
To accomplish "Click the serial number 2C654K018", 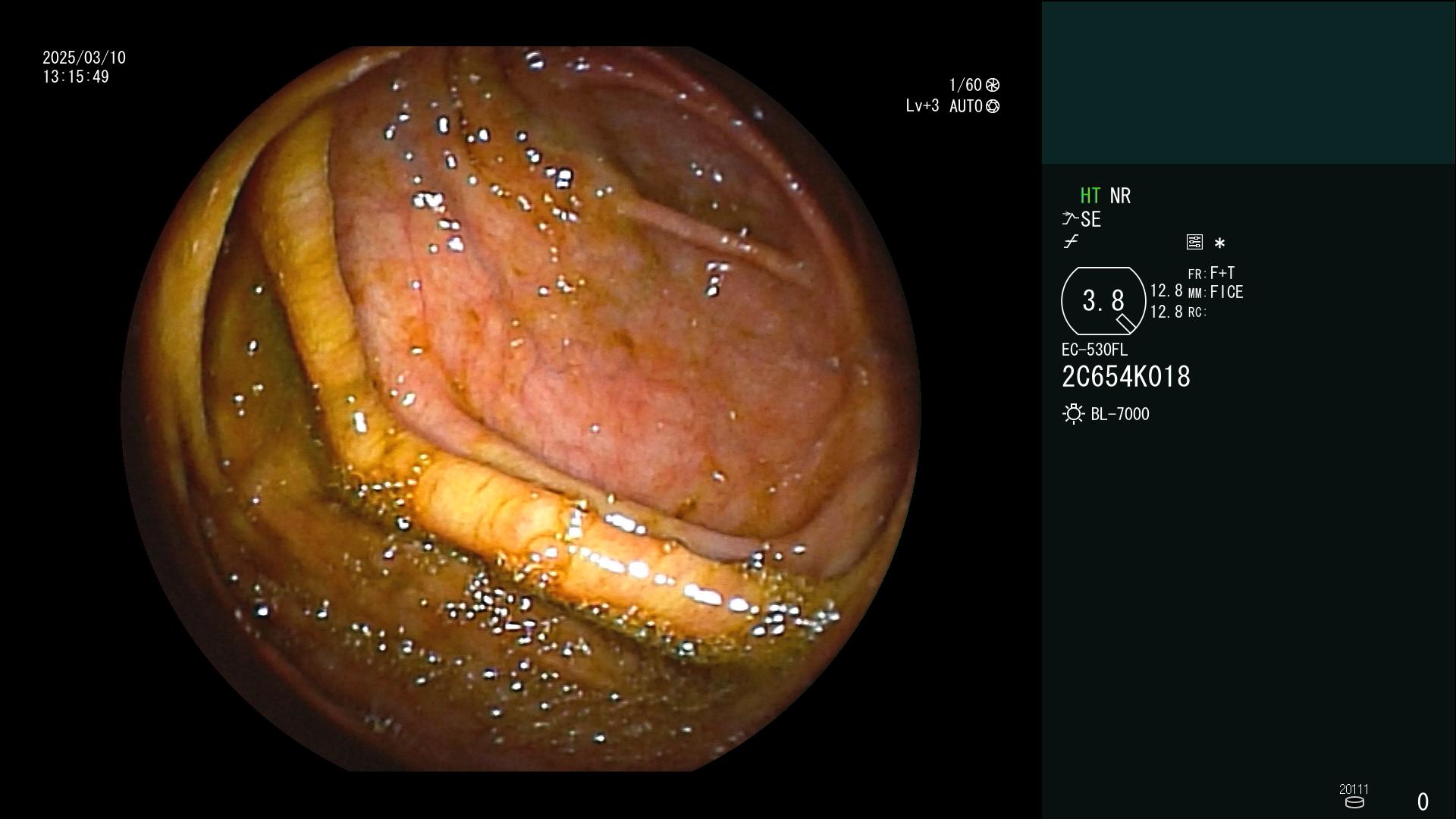I will click(1126, 377).
